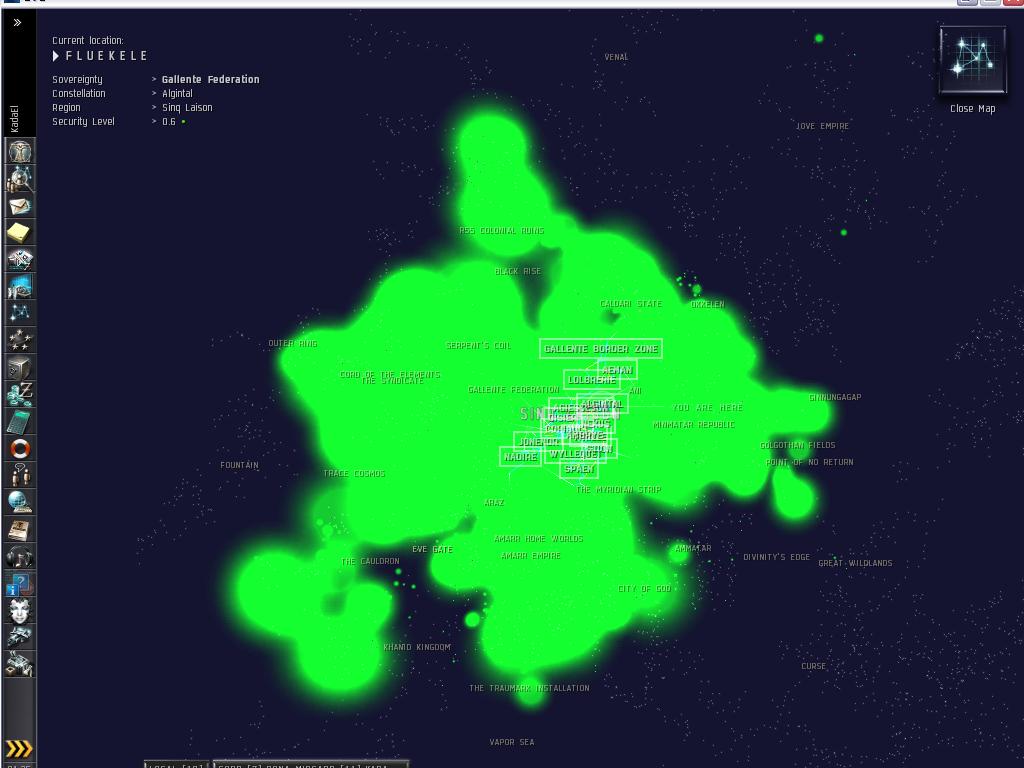Select the AEMAN constellation label
Screen dimensions: 1024x768
tap(617, 370)
